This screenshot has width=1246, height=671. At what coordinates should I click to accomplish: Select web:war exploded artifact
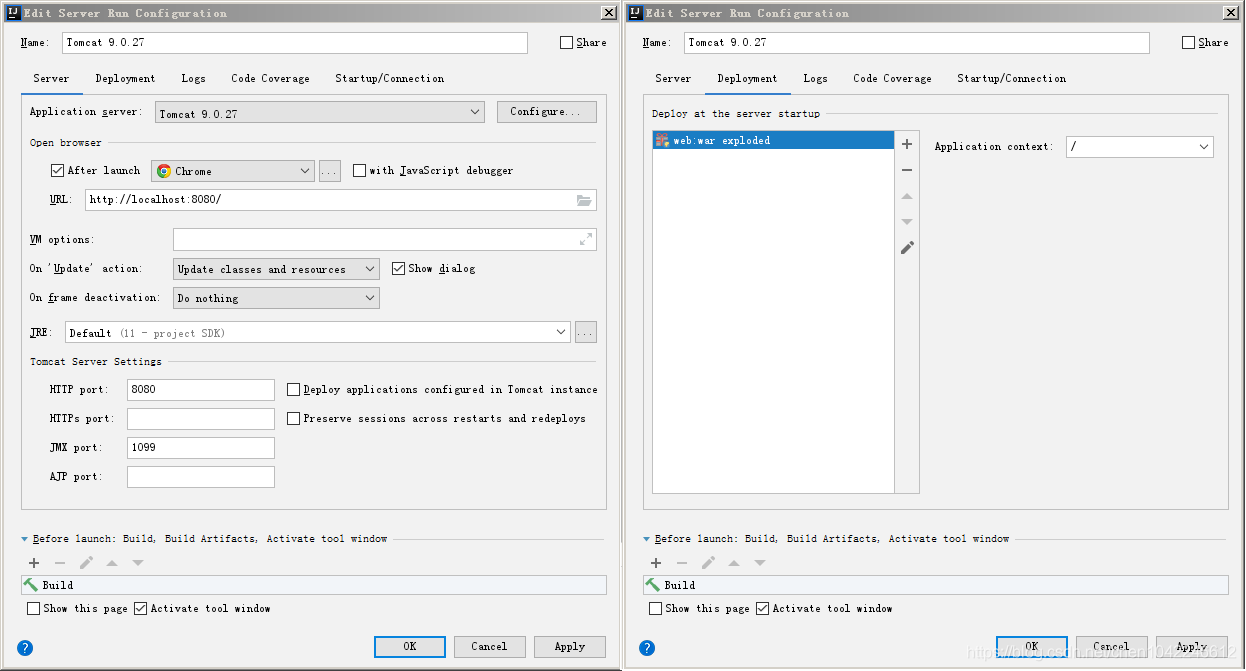(x=773, y=141)
